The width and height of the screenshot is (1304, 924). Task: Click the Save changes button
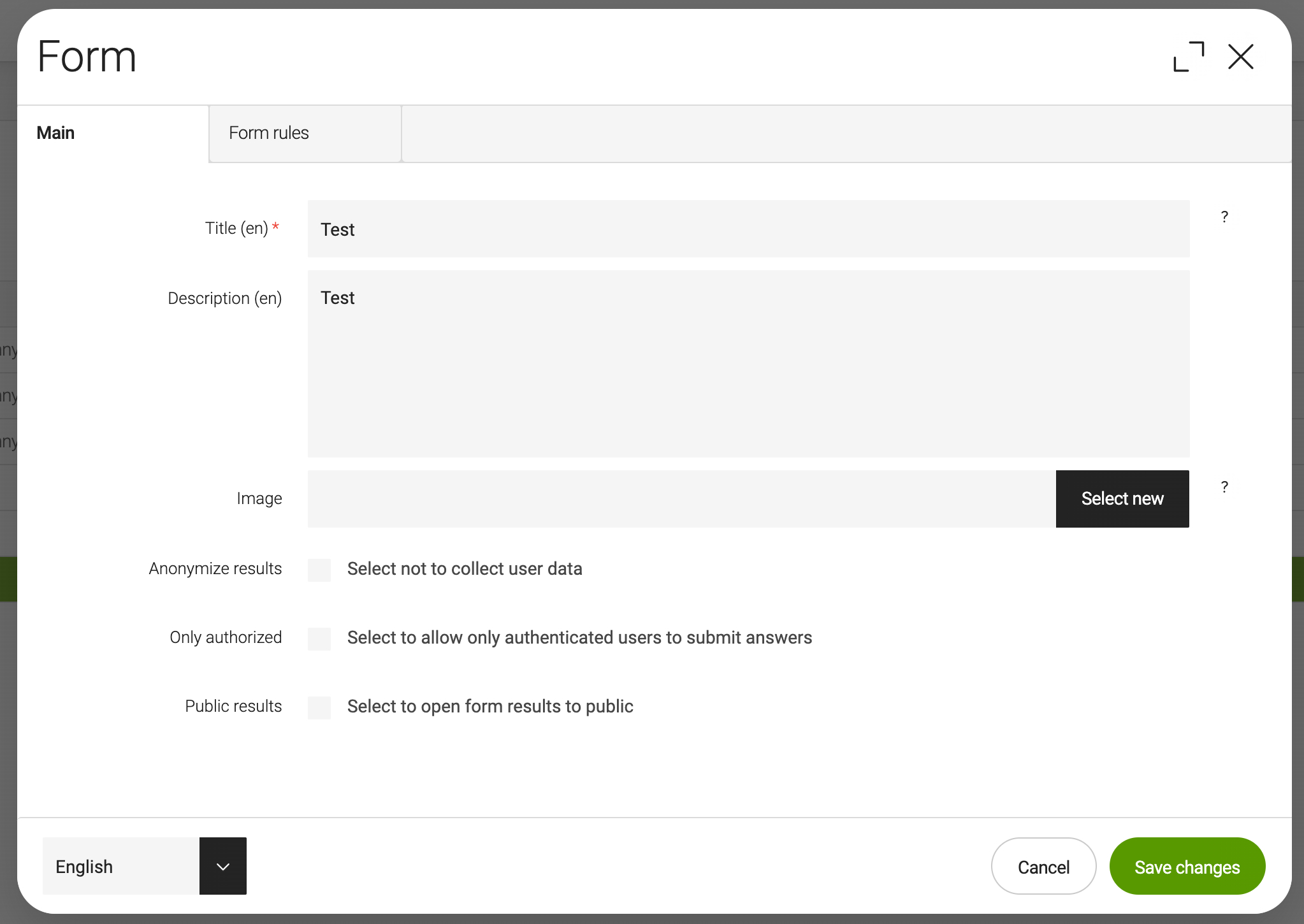pos(1187,866)
